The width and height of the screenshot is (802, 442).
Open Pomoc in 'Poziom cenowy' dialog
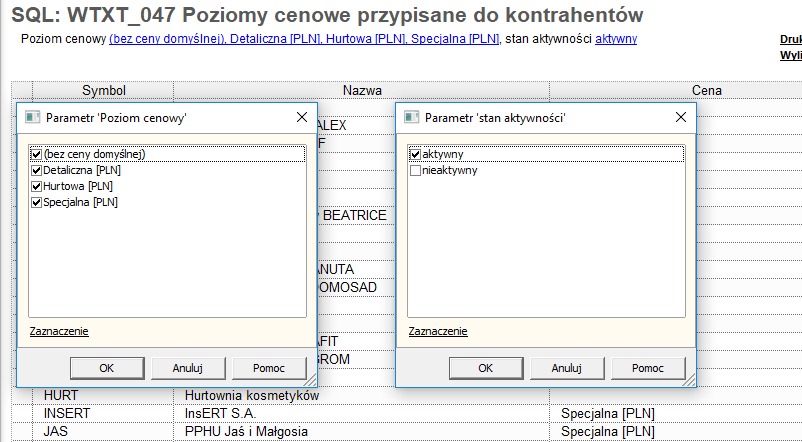(269, 368)
